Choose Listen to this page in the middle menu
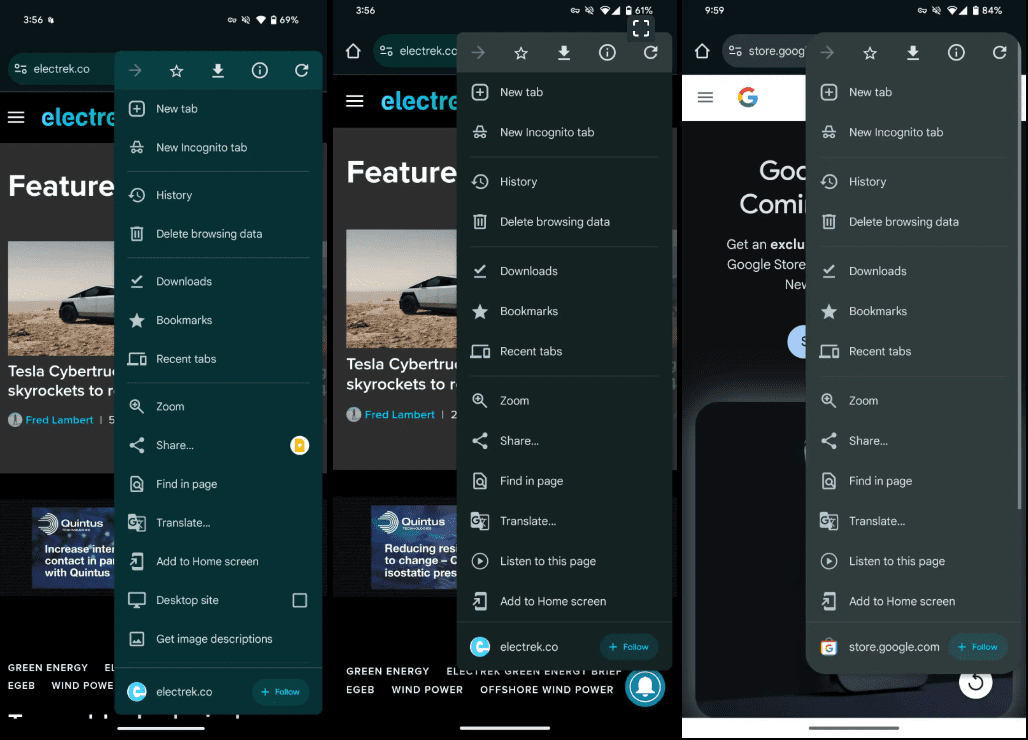 tap(548, 561)
